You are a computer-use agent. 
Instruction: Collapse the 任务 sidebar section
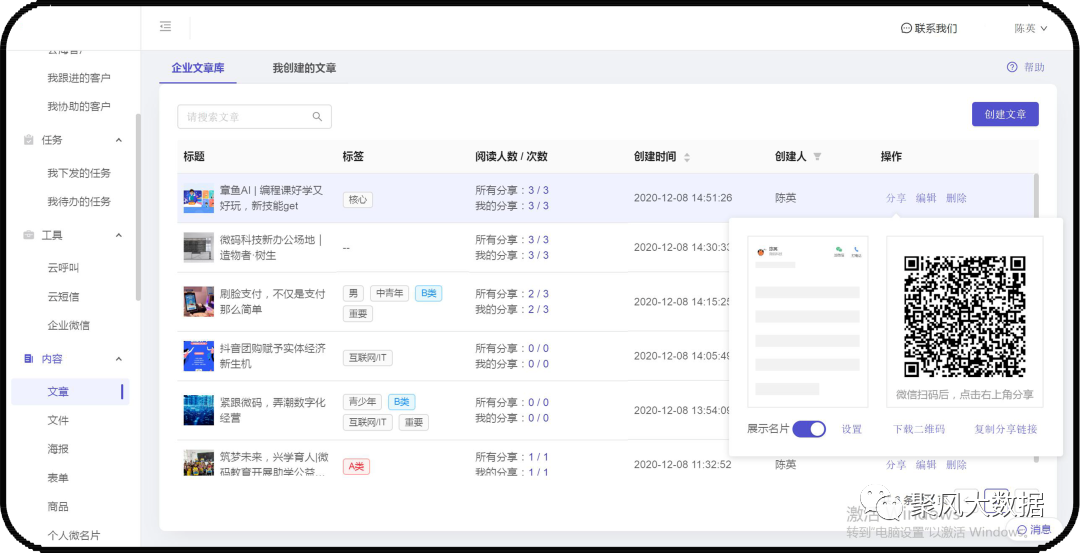[x=118, y=140]
